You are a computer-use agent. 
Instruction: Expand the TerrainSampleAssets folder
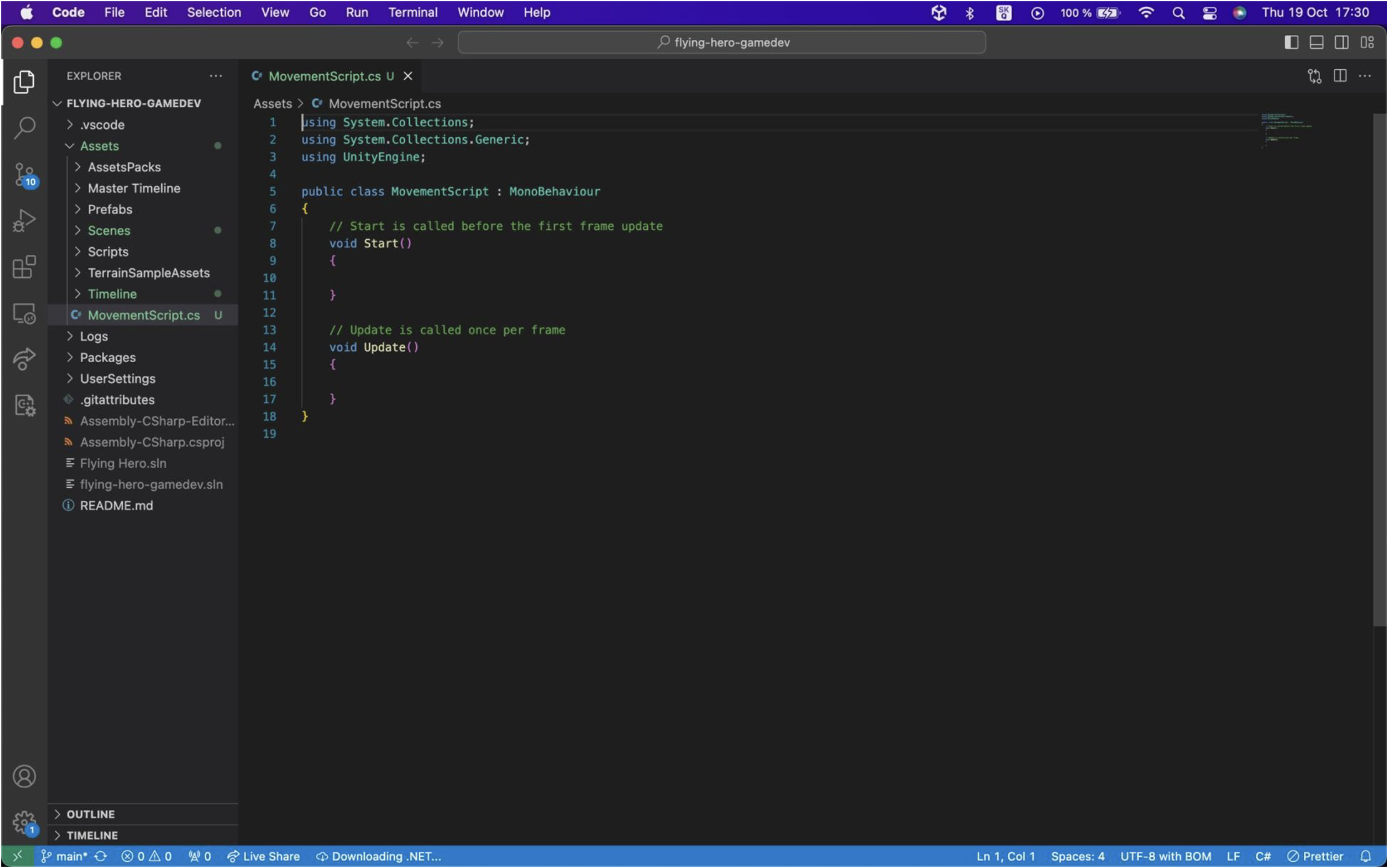click(x=142, y=273)
